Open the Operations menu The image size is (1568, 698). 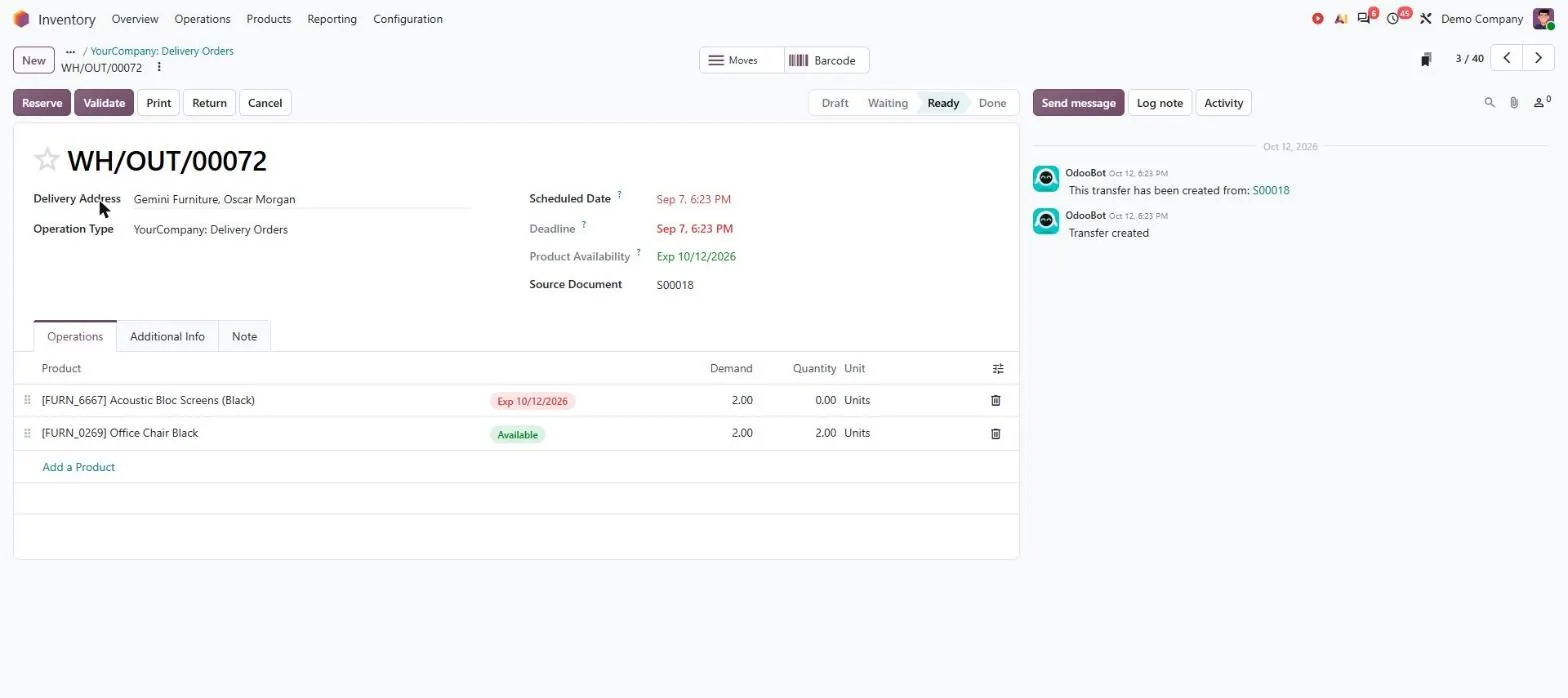pyautogui.click(x=202, y=19)
